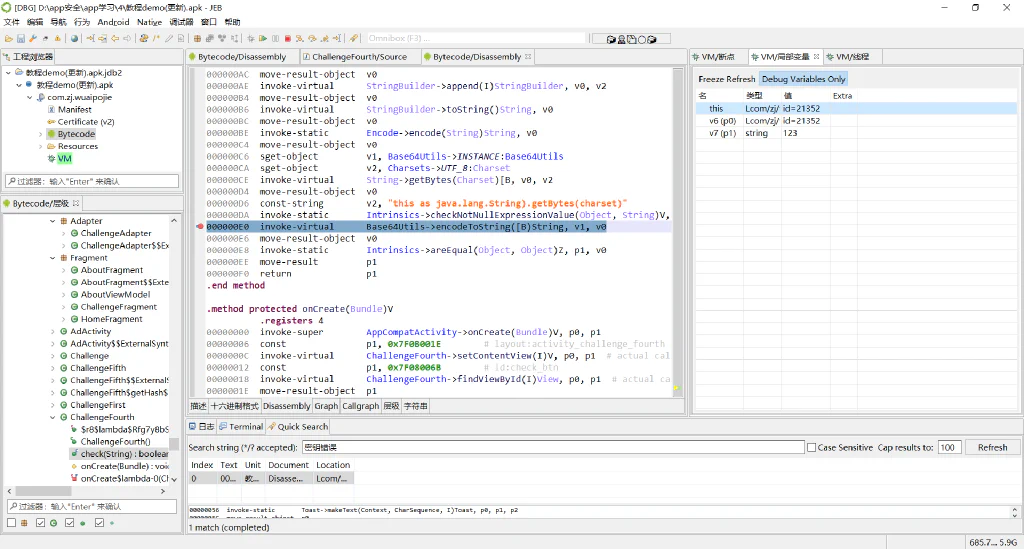Click the Quick Search string input field
The image size is (1024, 549).
tap(553, 448)
